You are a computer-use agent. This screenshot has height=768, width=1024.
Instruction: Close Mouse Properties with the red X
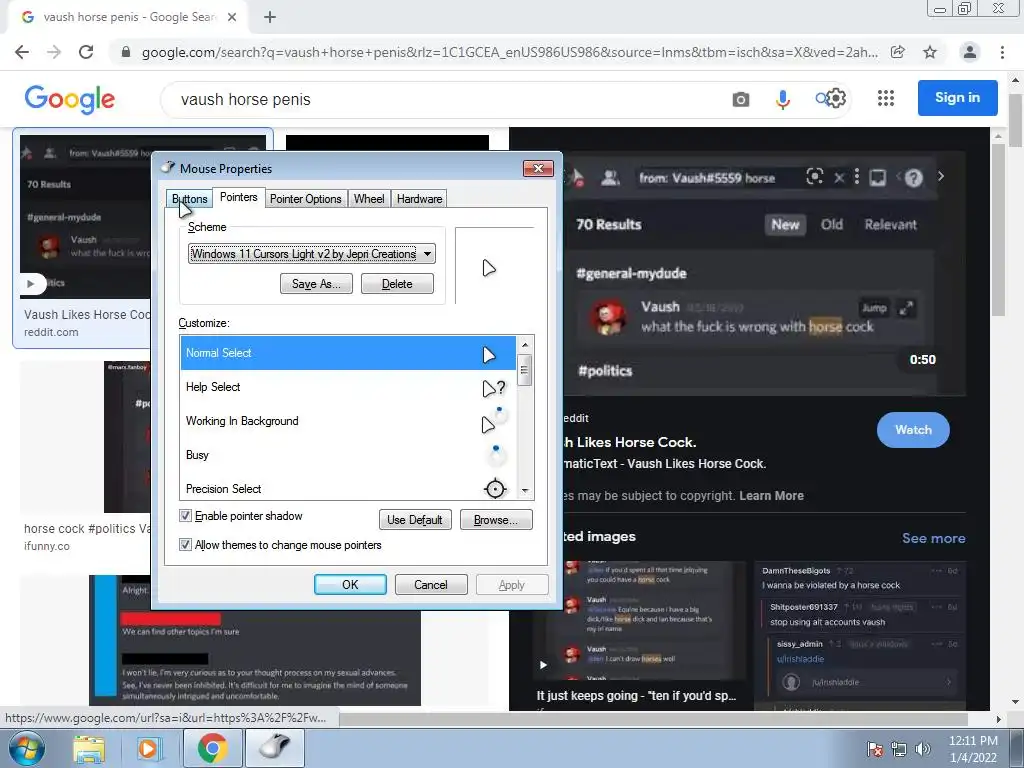[538, 168]
